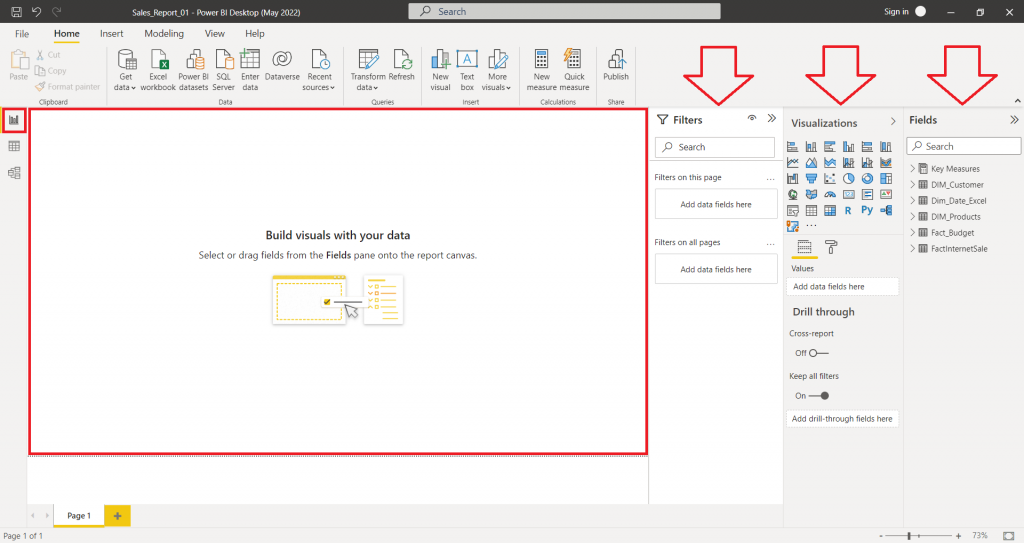1024x543 pixels.
Task: Click the Fields pane search field
Action: click(964, 146)
